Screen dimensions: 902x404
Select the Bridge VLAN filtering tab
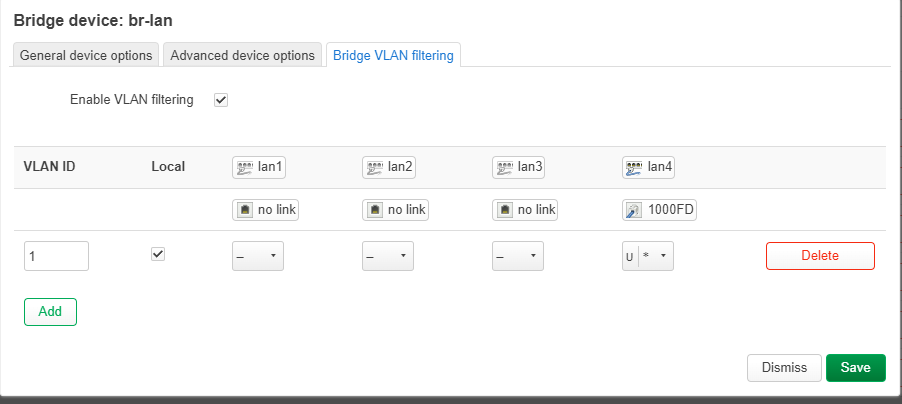tap(393, 55)
